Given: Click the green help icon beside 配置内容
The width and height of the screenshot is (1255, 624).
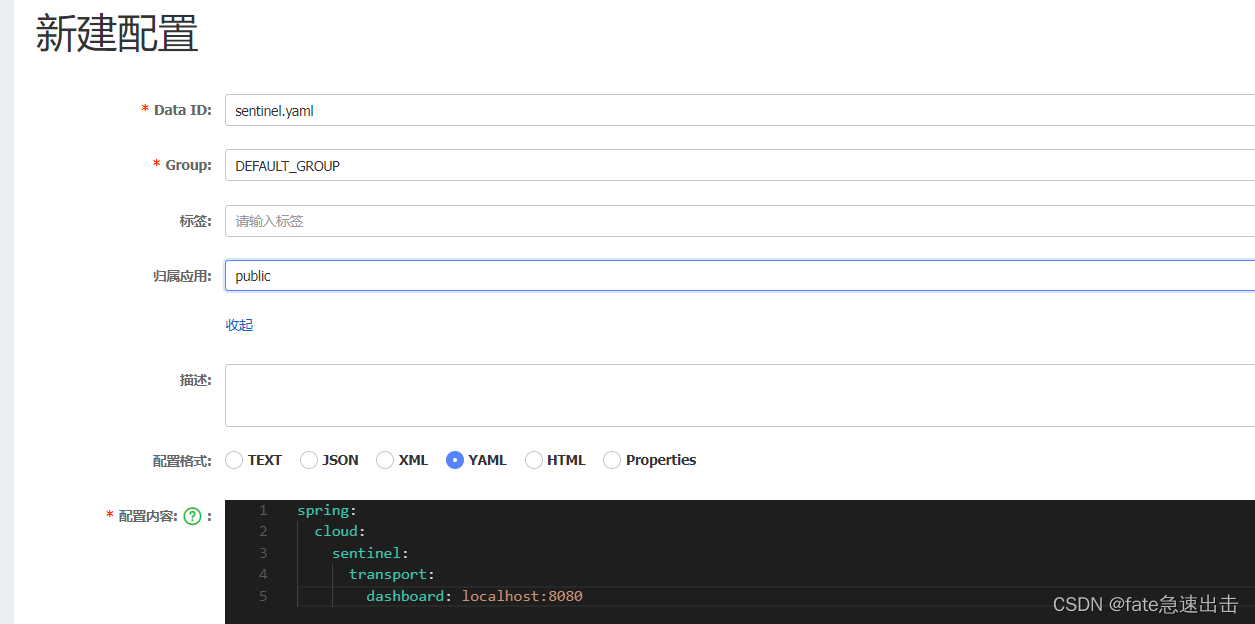Looking at the screenshot, I should click(x=193, y=517).
